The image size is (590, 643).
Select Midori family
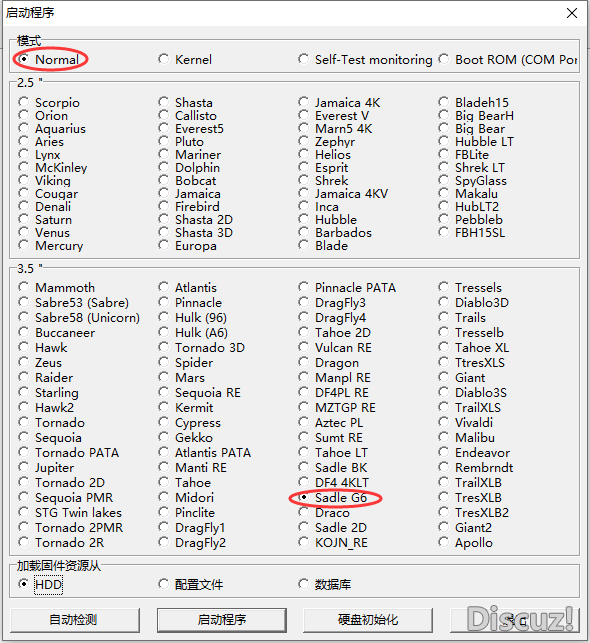(x=164, y=497)
